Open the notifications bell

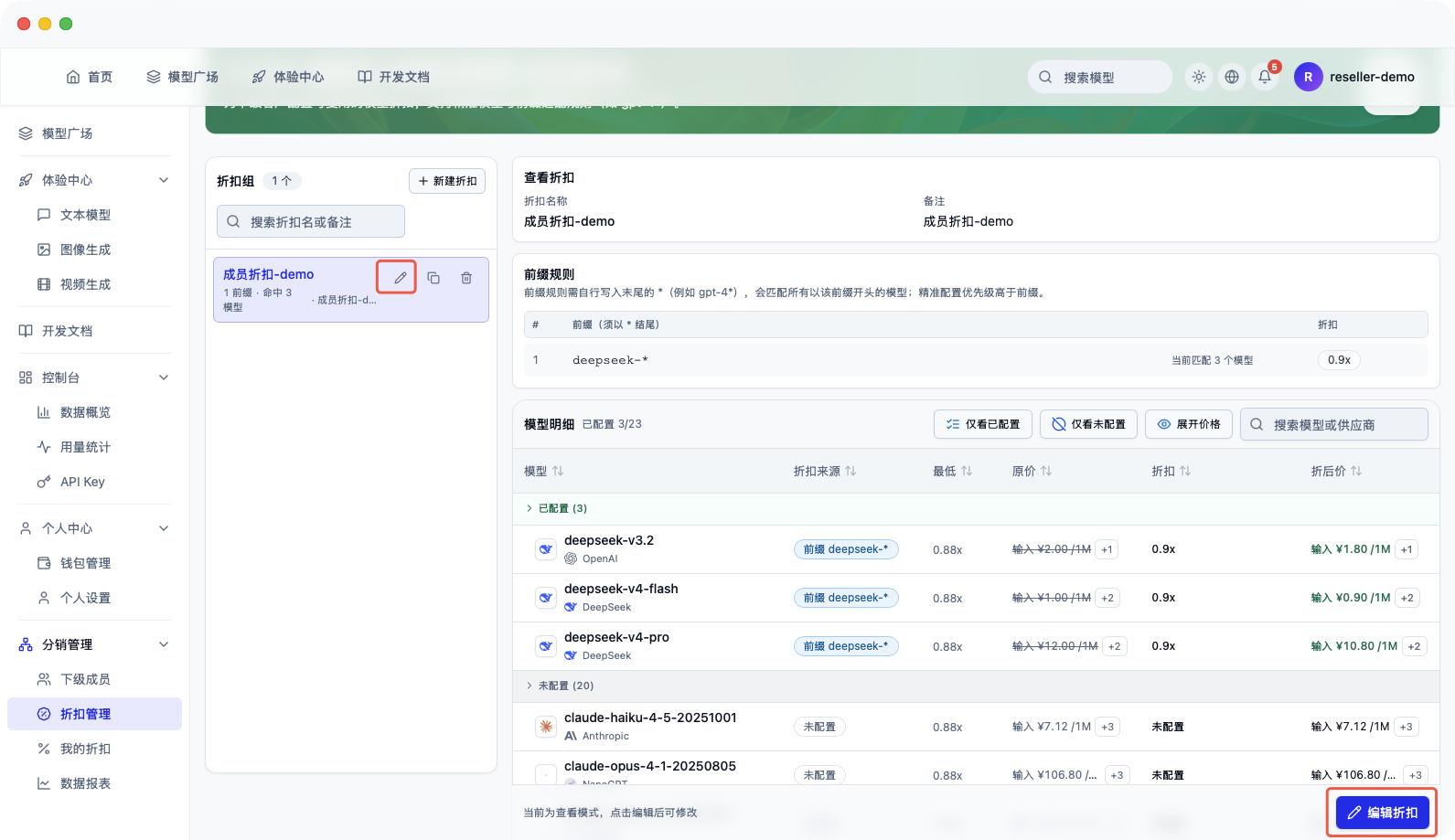click(x=1265, y=77)
